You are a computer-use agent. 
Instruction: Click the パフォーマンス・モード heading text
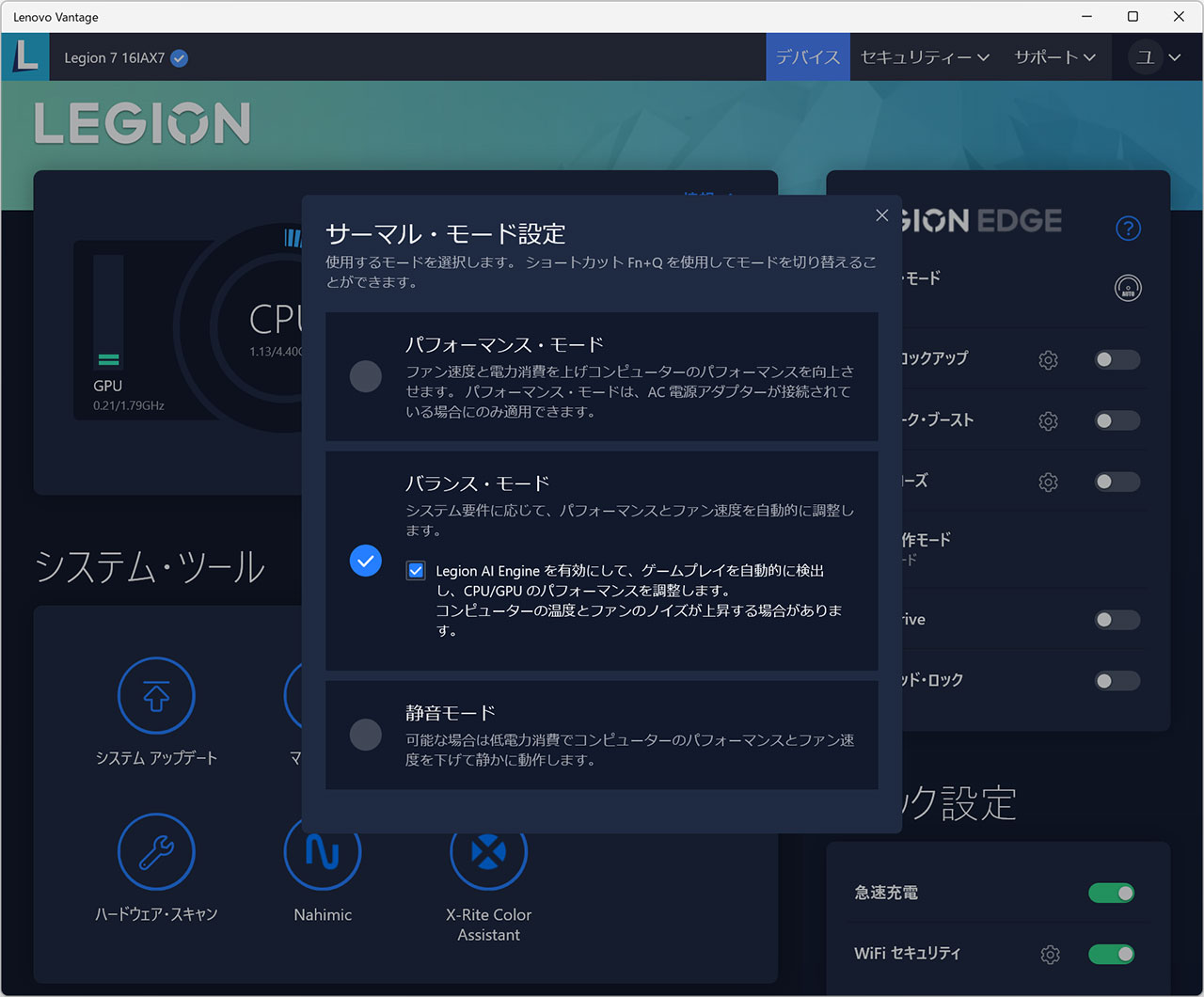click(x=504, y=344)
